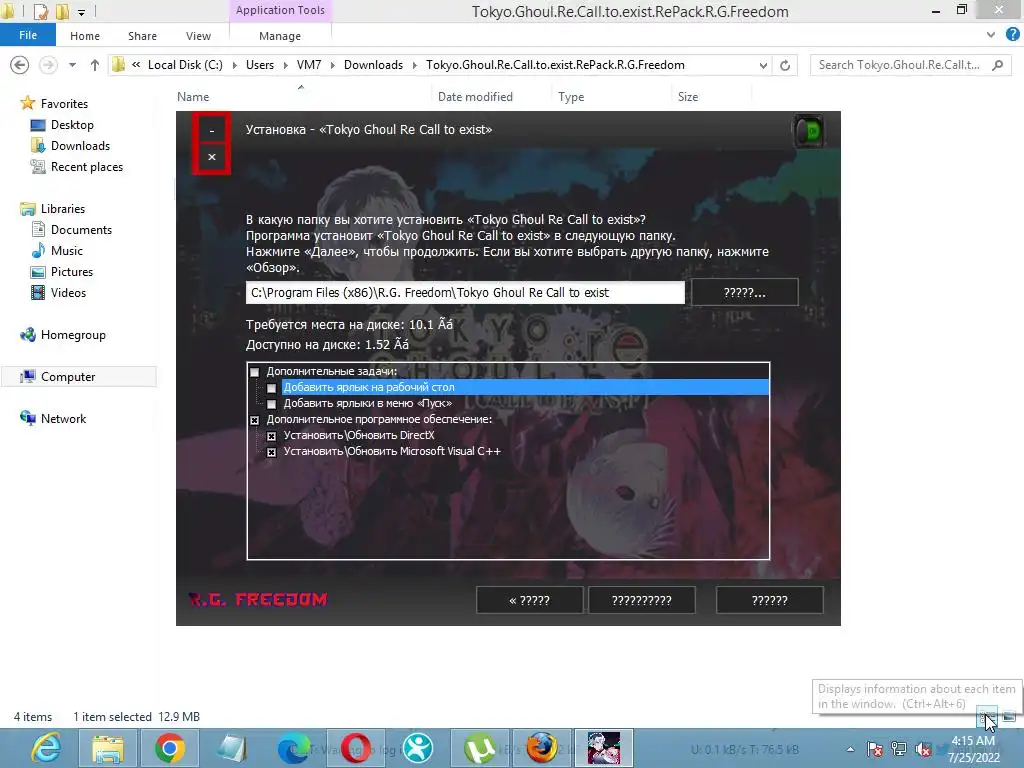
Task: Open Homegroup in navigation pane
Action: click(x=73, y=335)
